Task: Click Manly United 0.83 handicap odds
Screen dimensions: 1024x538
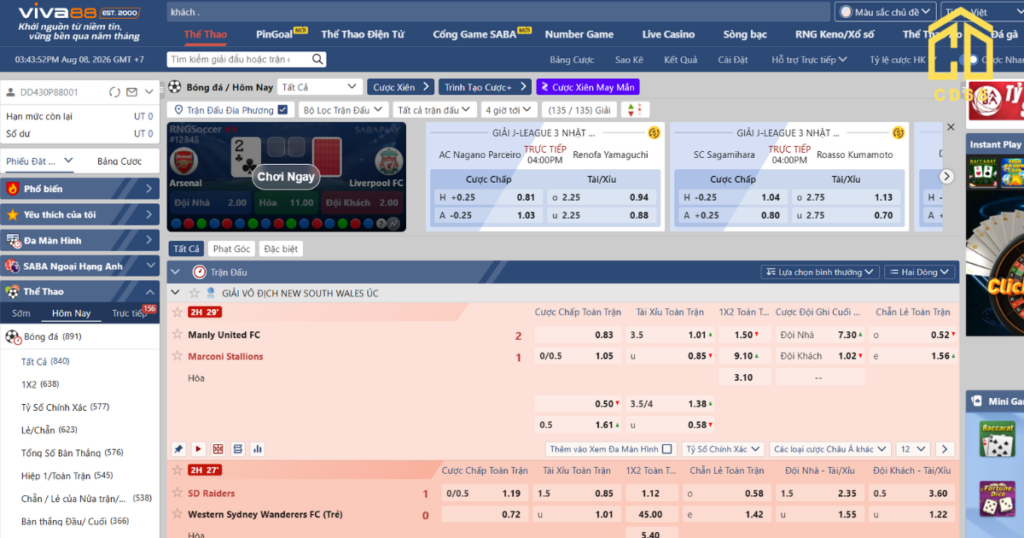Action: (x=577, y=334)
